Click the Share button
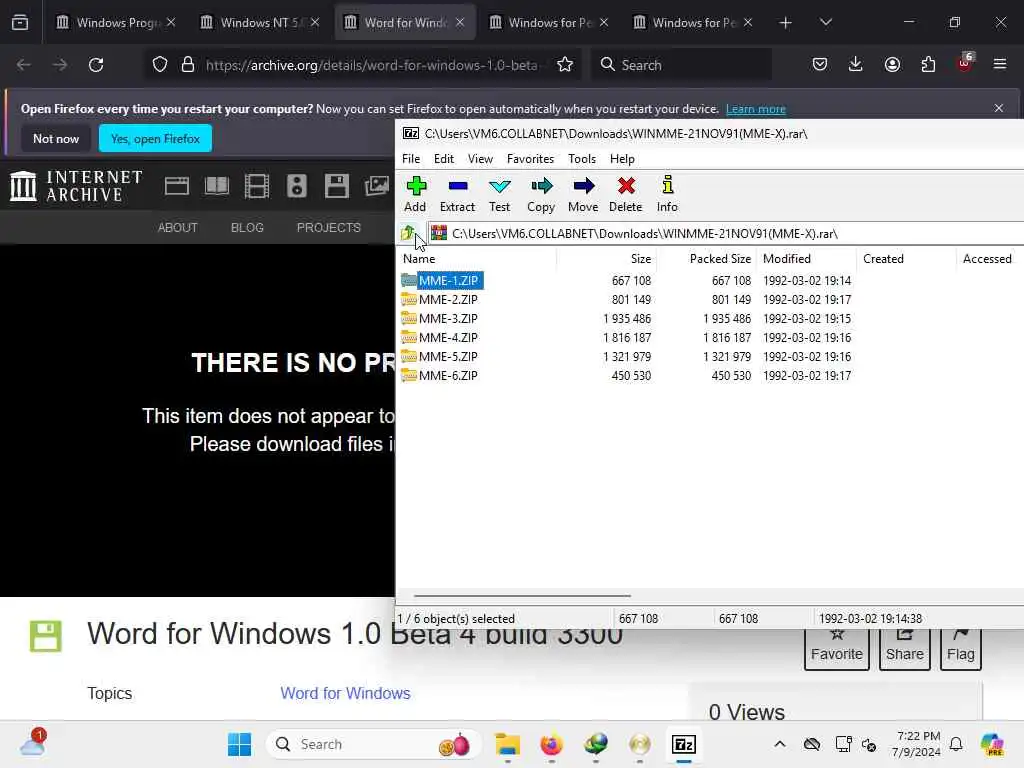This screenshot has height=768, width=1024. (x=904, y=648)
